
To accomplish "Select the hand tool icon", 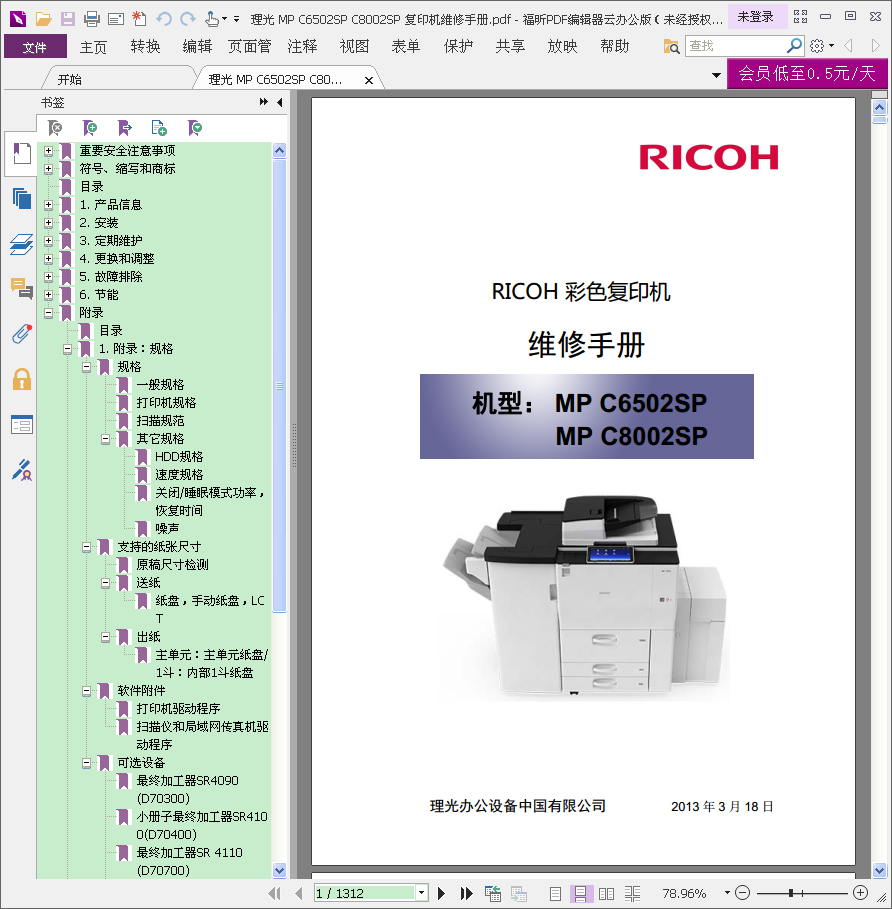I will point(212,19).
